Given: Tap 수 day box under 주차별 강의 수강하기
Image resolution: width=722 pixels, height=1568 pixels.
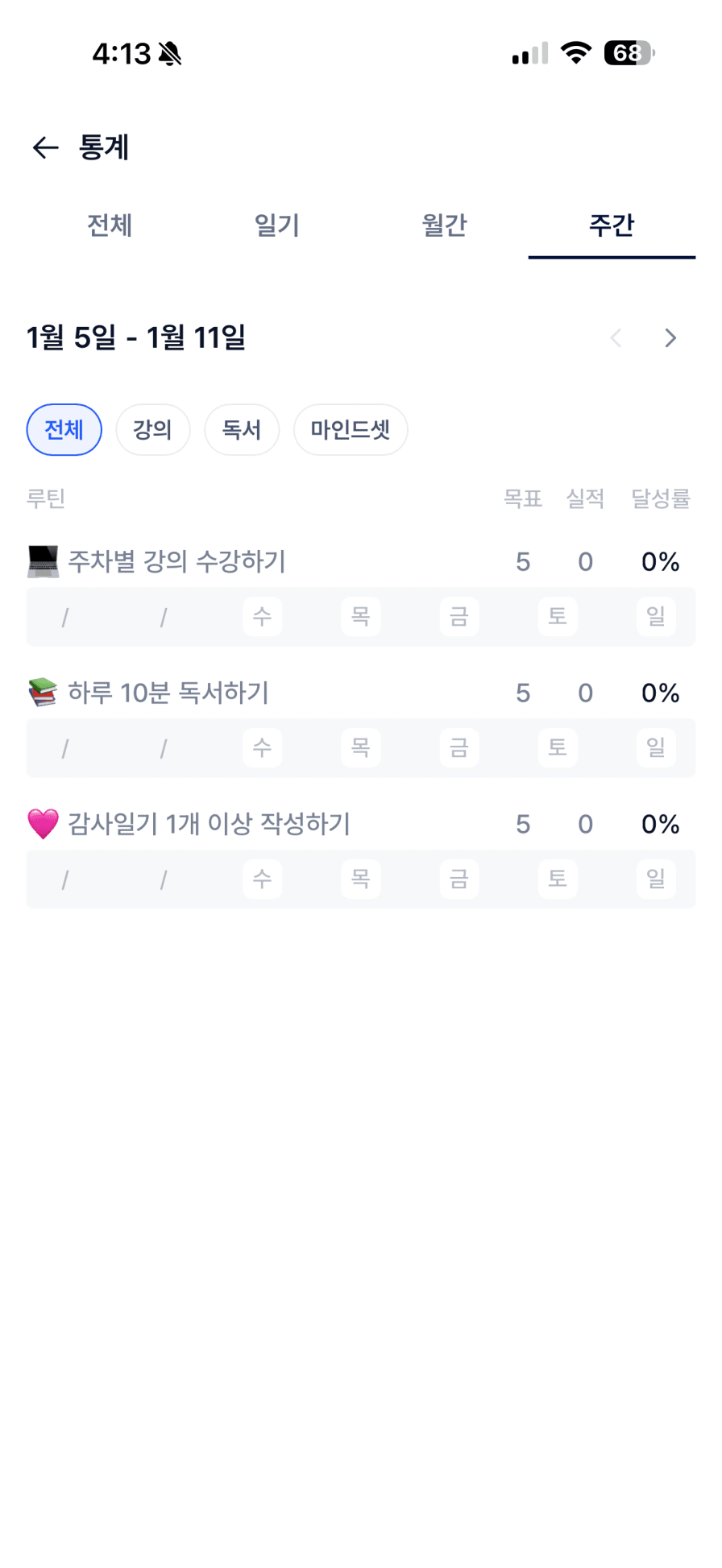Looking at the screenshot, I should [x=263, y=617].
